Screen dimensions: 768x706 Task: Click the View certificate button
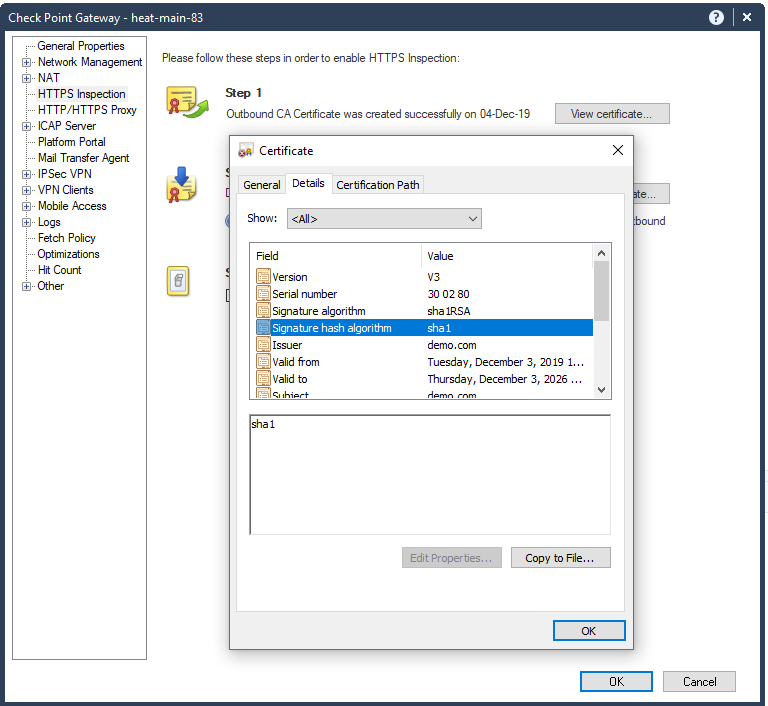pos(612,114)
